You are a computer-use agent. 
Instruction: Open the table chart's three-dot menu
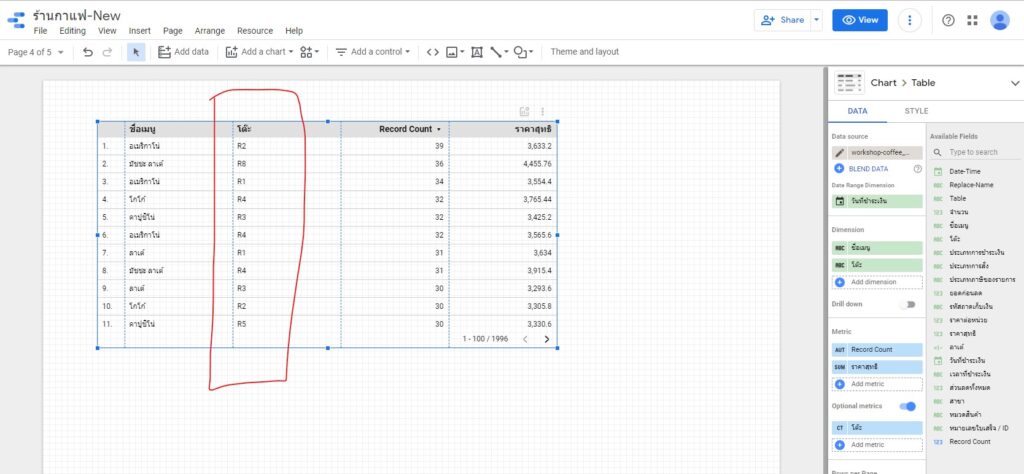coord(542,112)
